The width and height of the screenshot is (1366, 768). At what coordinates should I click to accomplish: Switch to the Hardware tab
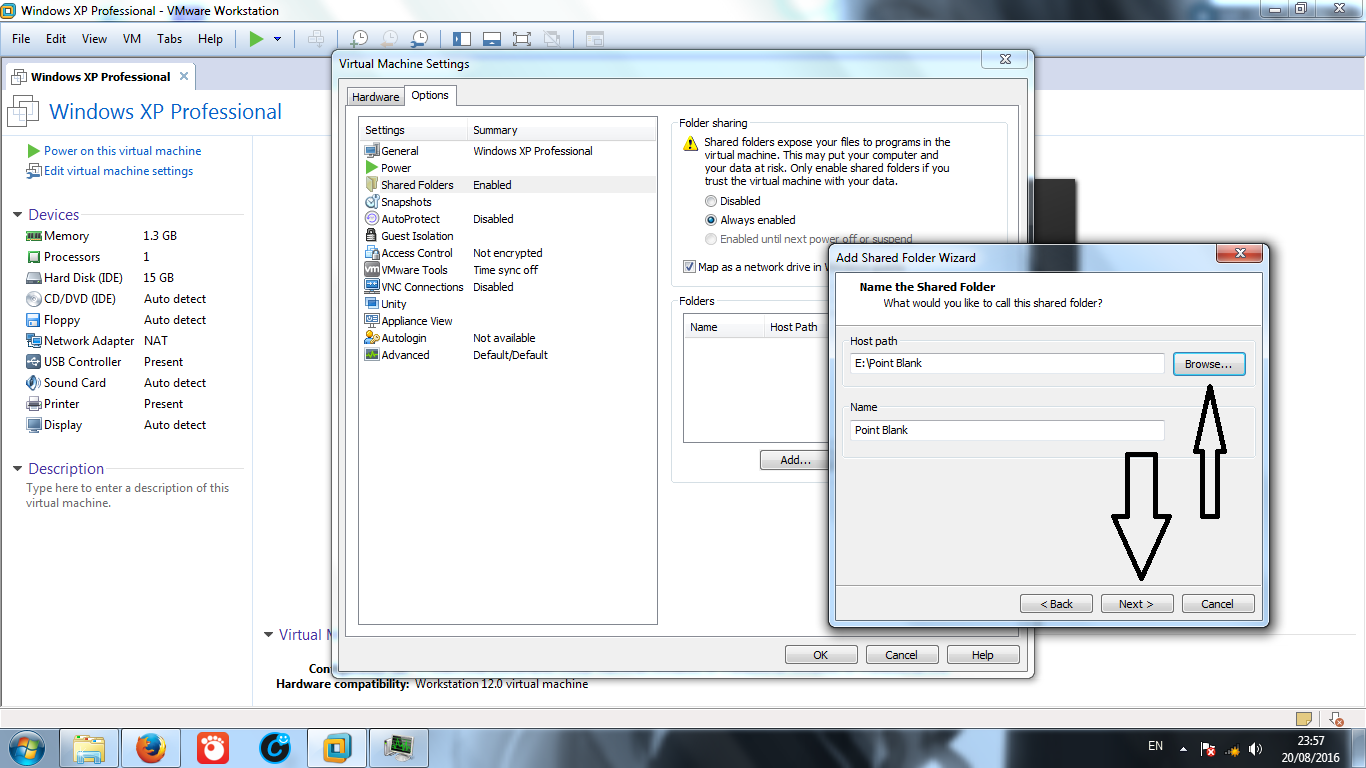coord(375,96)
